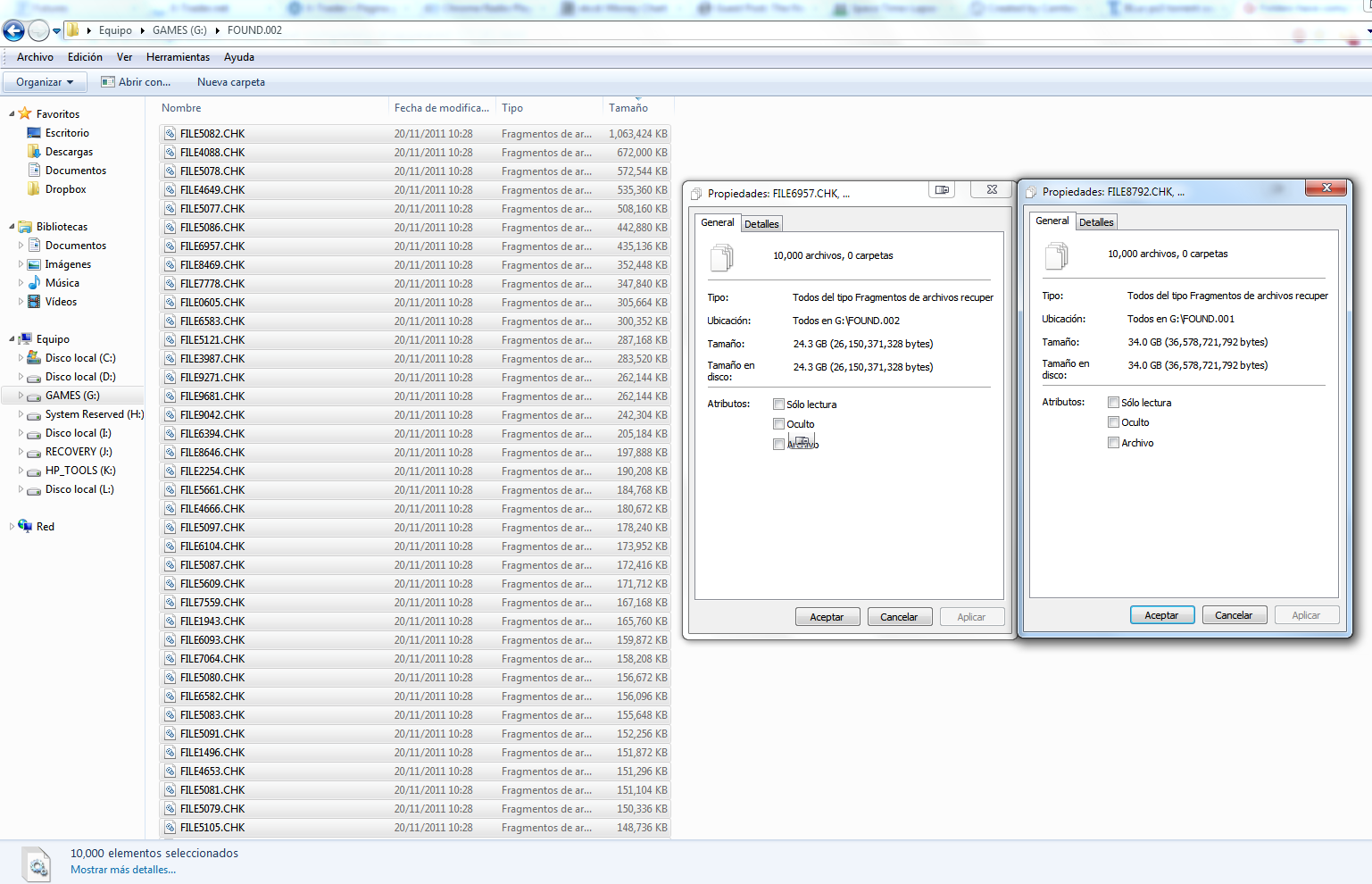Click file icon of FILE6957.CHK
This screenshot has width=1372, height=884.
tap(170, 246)
